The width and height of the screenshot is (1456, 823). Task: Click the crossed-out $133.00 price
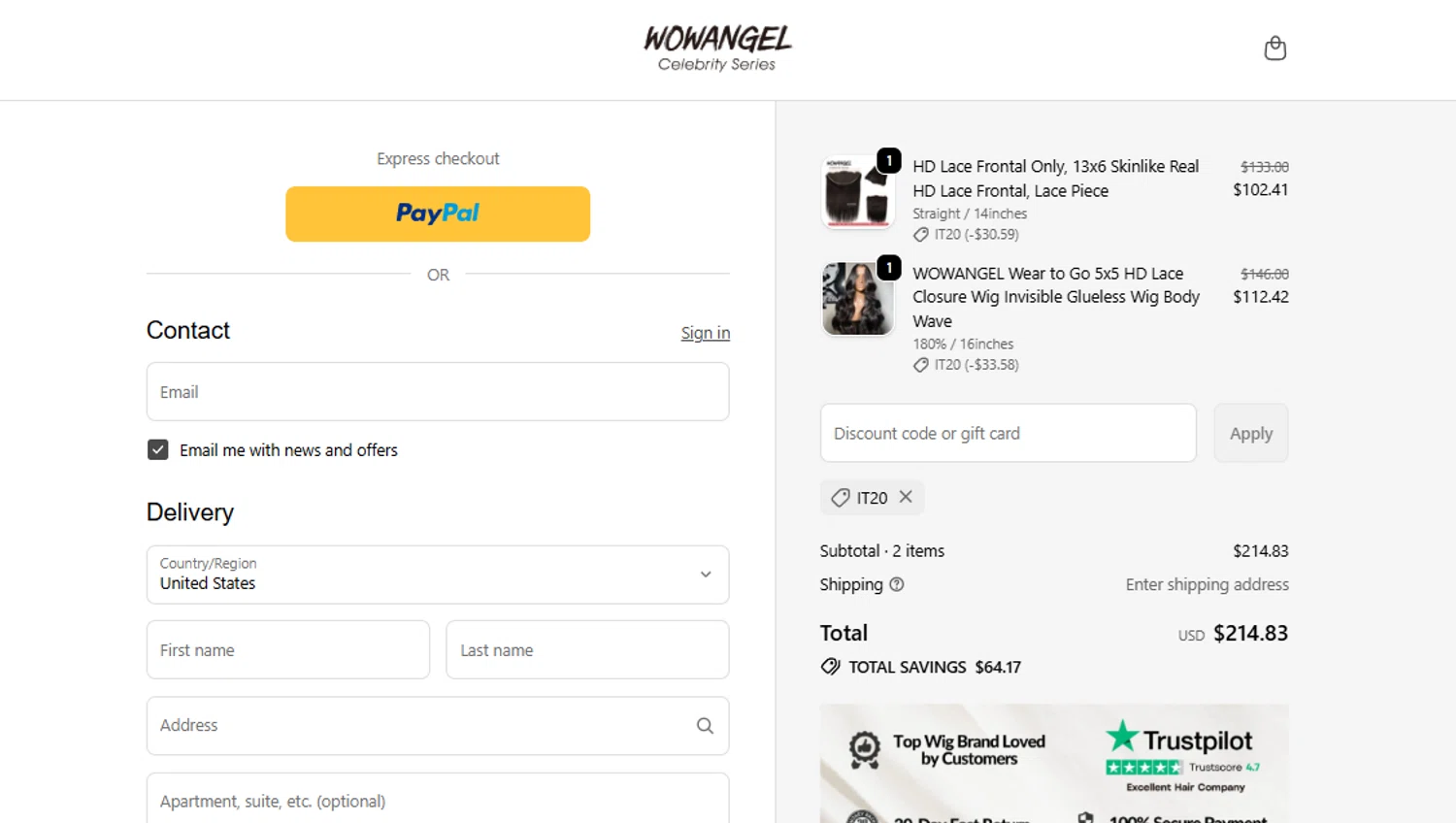pos(1265,167)
